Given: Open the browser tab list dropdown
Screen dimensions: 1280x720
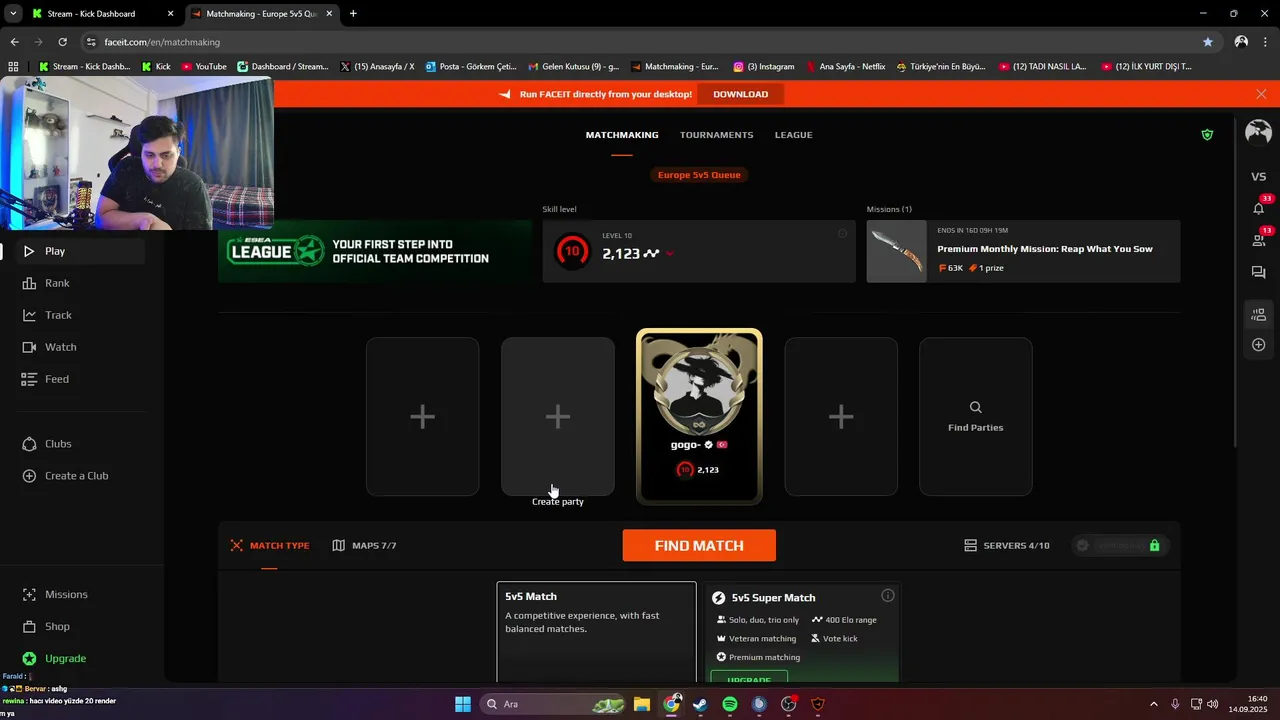Looking at the screenshot, I should [13, 14].
